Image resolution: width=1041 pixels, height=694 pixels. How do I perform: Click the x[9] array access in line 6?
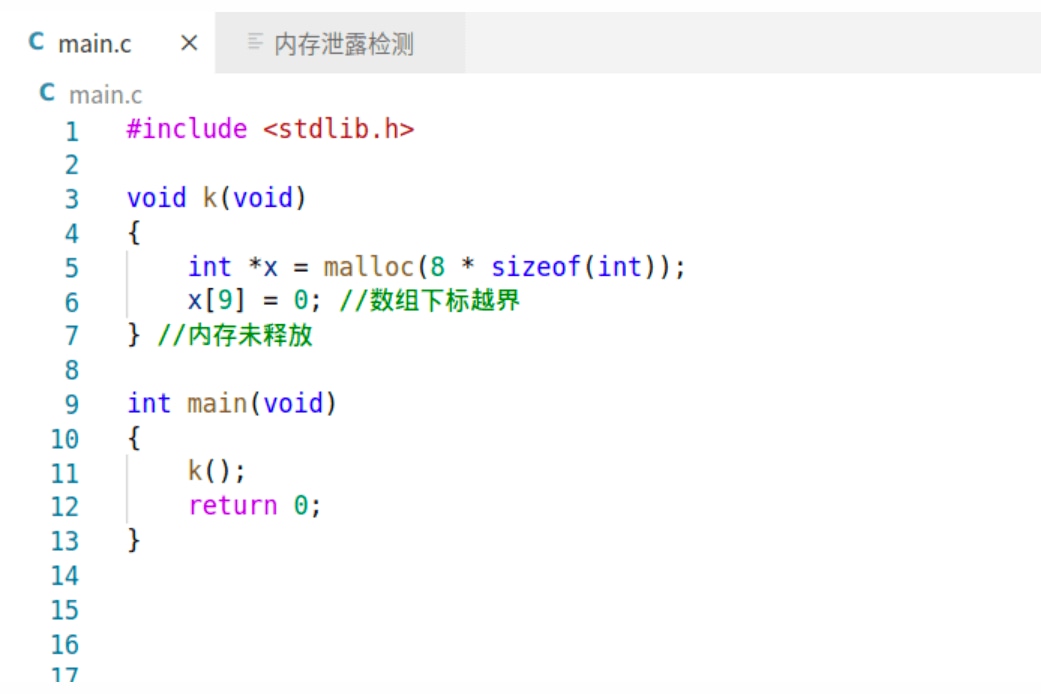click(x=216, y=301)
